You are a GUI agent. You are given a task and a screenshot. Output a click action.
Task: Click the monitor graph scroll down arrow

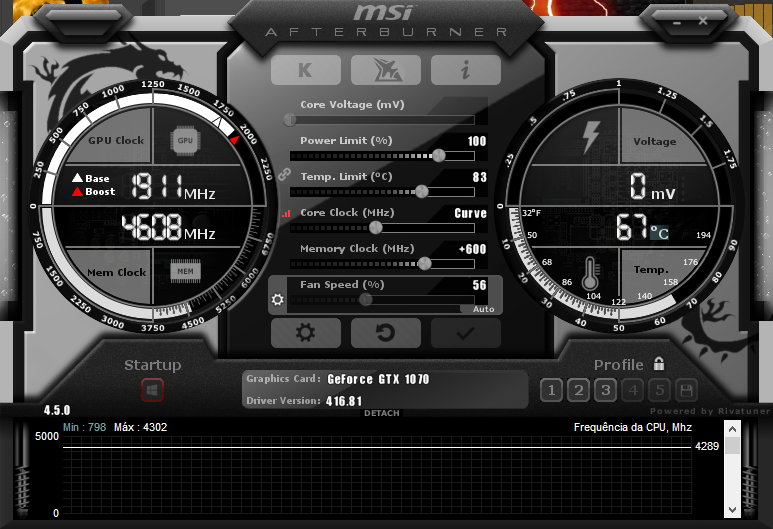pyautogui.click(x=732, y=510)
